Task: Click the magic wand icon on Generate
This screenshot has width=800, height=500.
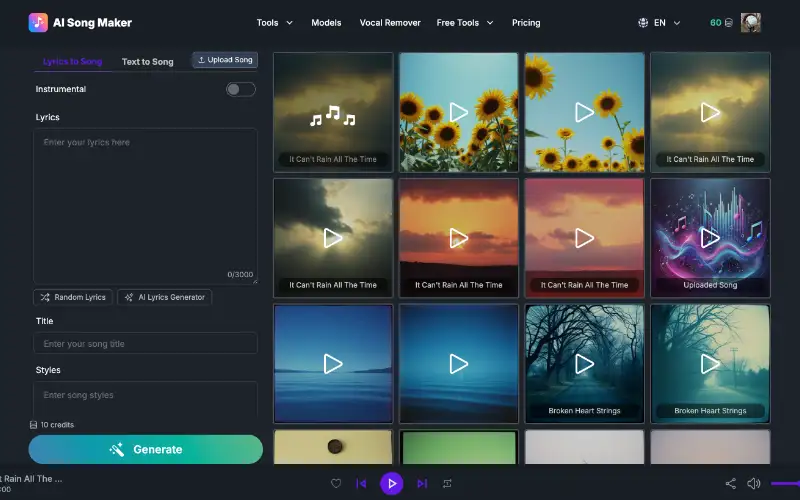Action: click(117, 449)
